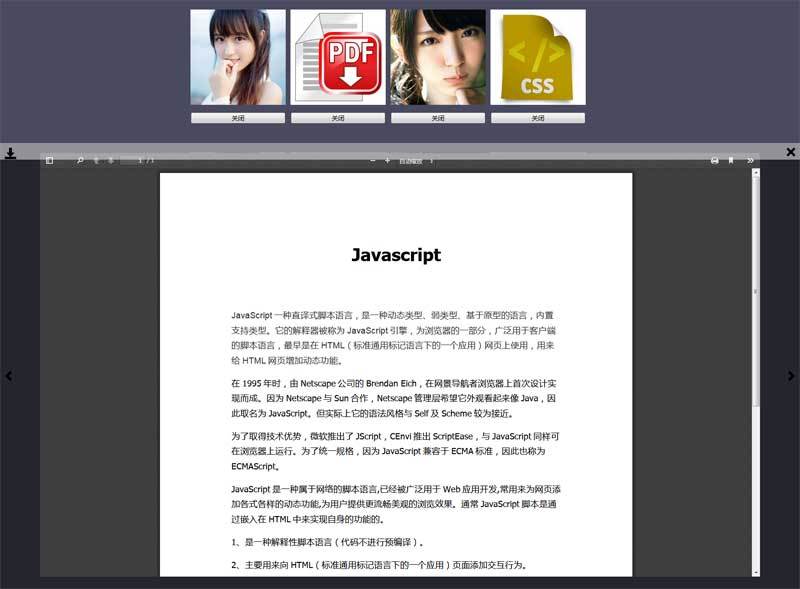Image resolution: width=800 pixels, height=589 pixels.
Task: Open the 自动缩放 zoom level dropdown
Action: [416, 160]
